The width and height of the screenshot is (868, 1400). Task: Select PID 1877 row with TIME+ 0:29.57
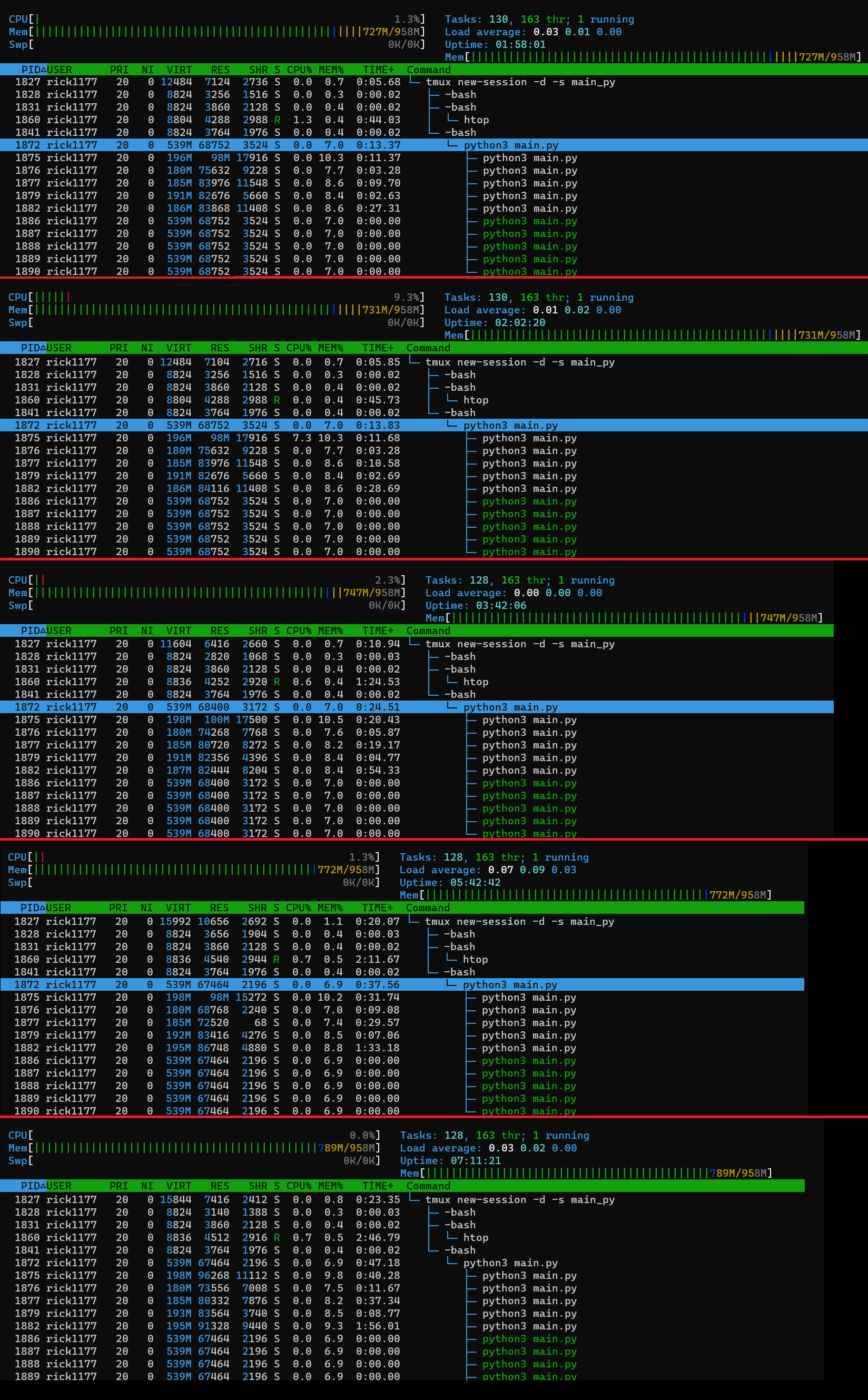[402, 1023]
